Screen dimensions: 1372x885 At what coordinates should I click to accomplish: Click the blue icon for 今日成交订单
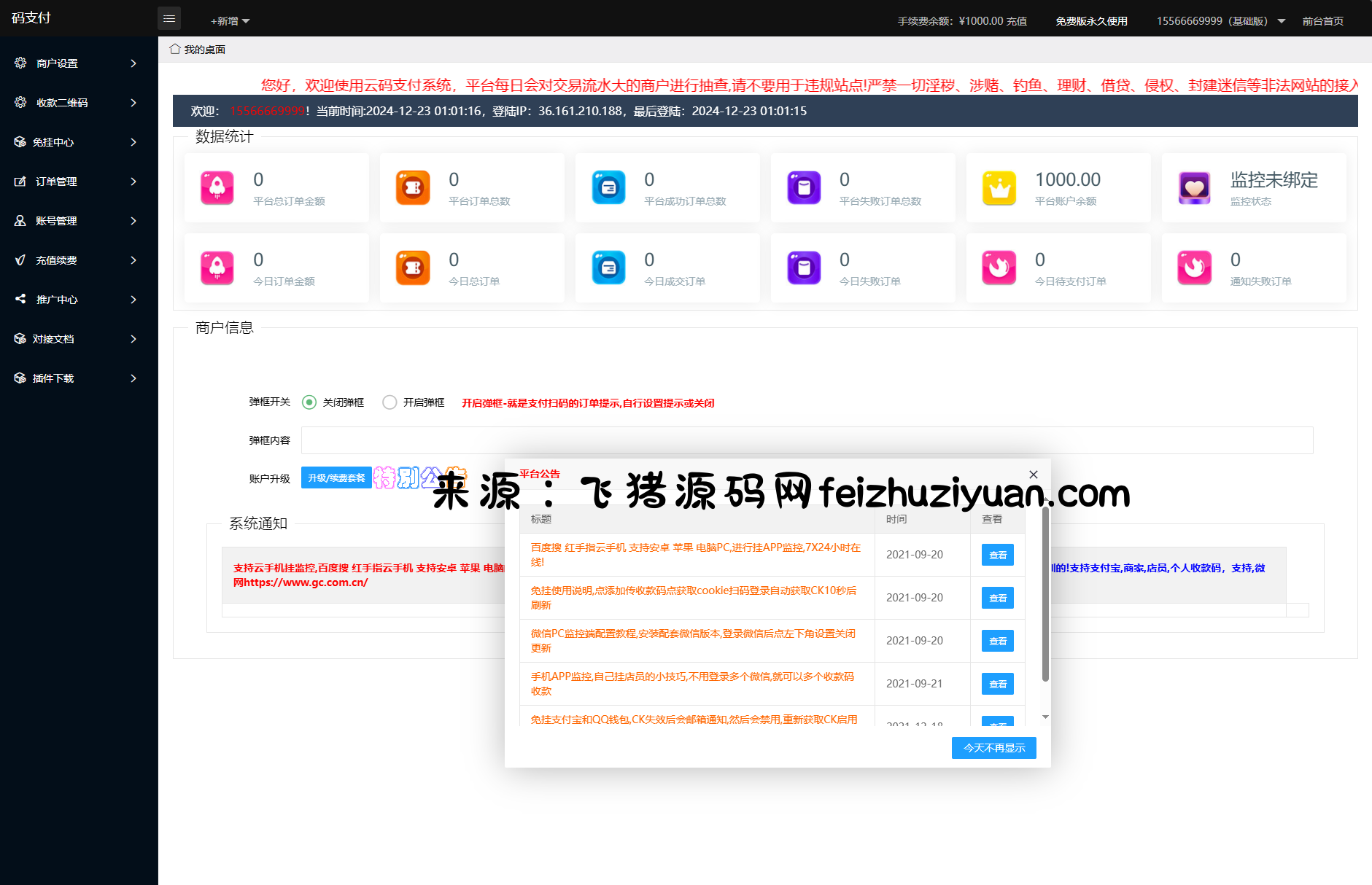pos(608,268)
